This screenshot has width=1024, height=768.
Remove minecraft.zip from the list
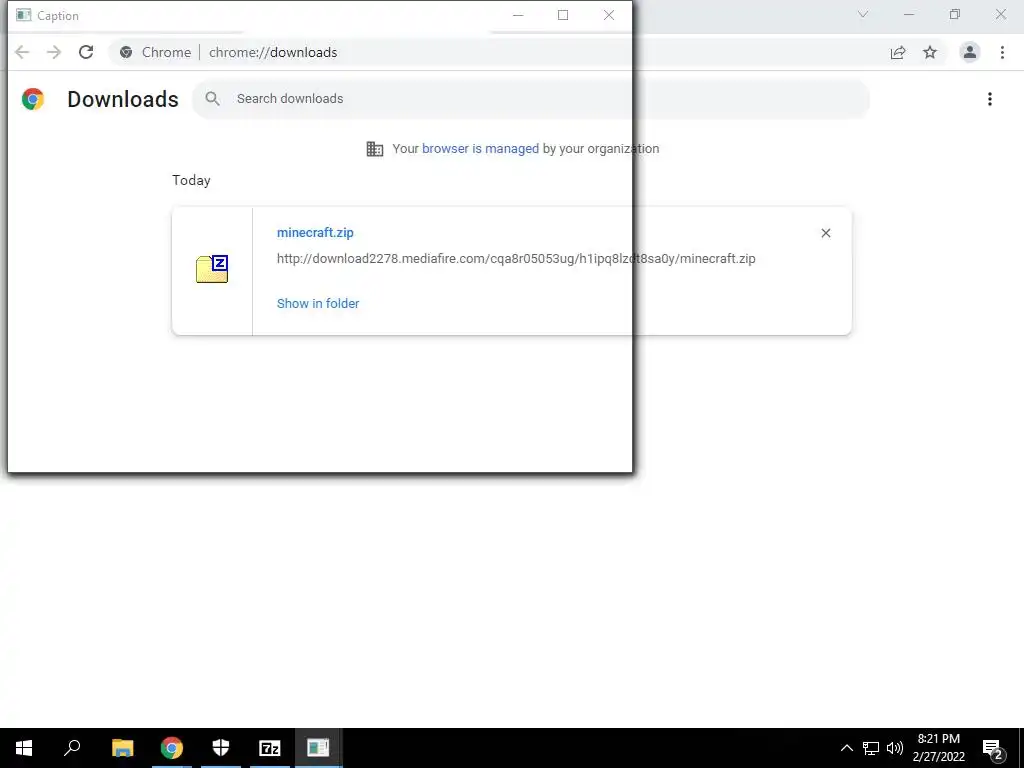click(825, 233)
